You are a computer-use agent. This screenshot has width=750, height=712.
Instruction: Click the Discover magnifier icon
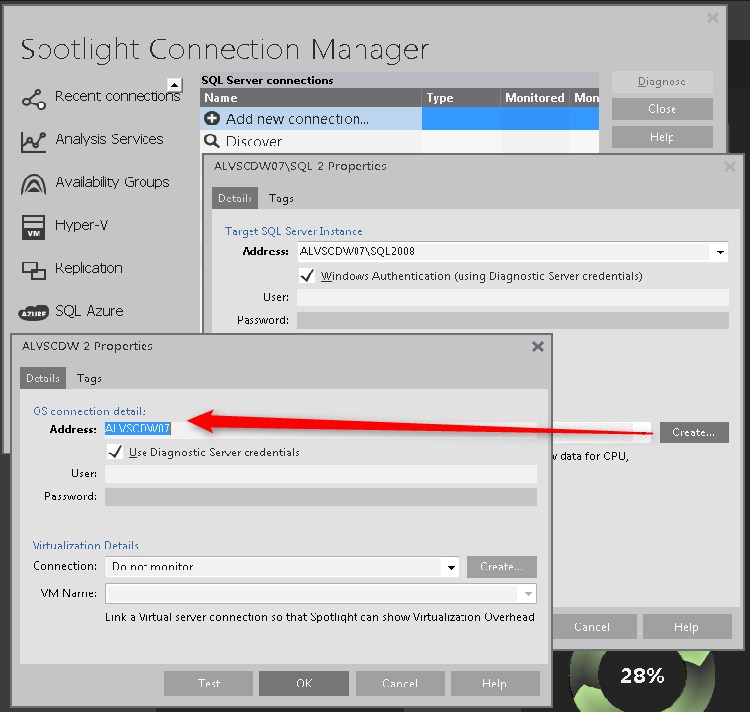pyautogui.click(x=212, y=142)
